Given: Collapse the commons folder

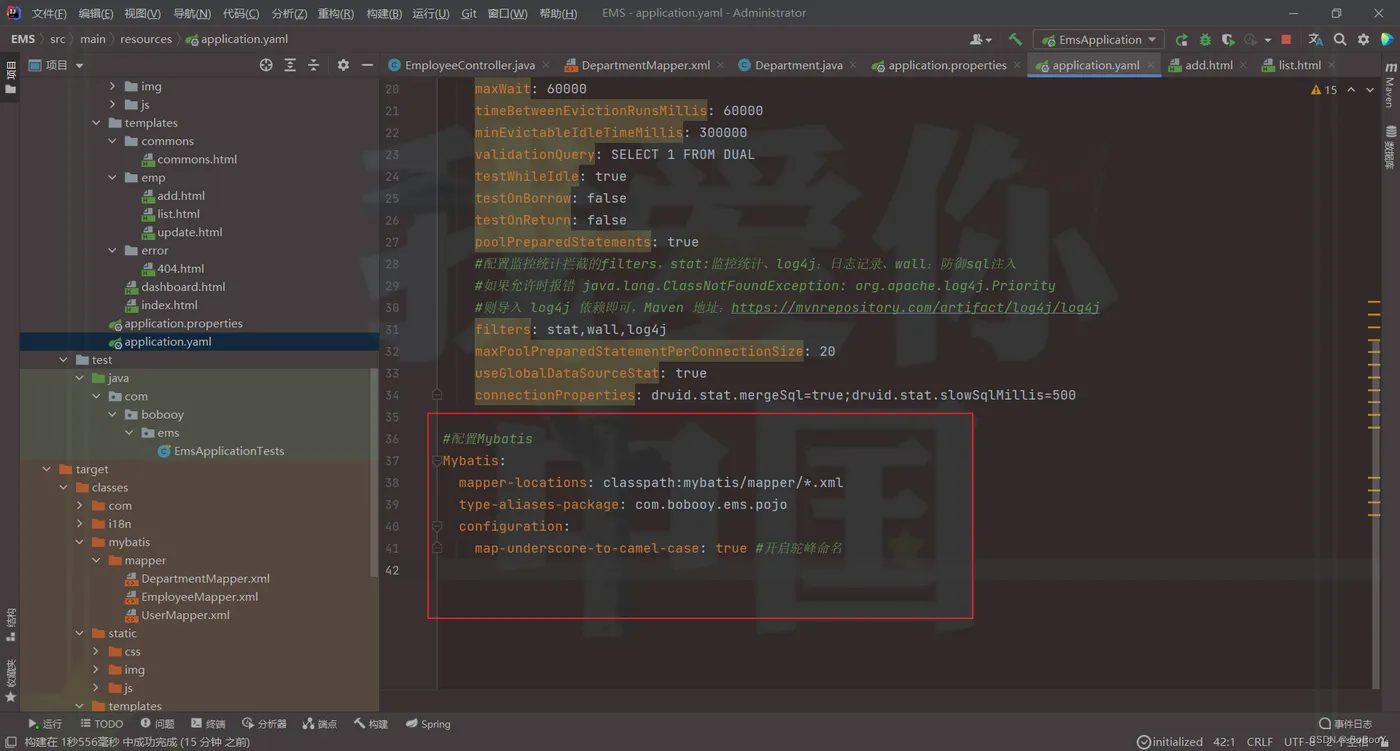Looking at the screenshot, I should 113,141.
